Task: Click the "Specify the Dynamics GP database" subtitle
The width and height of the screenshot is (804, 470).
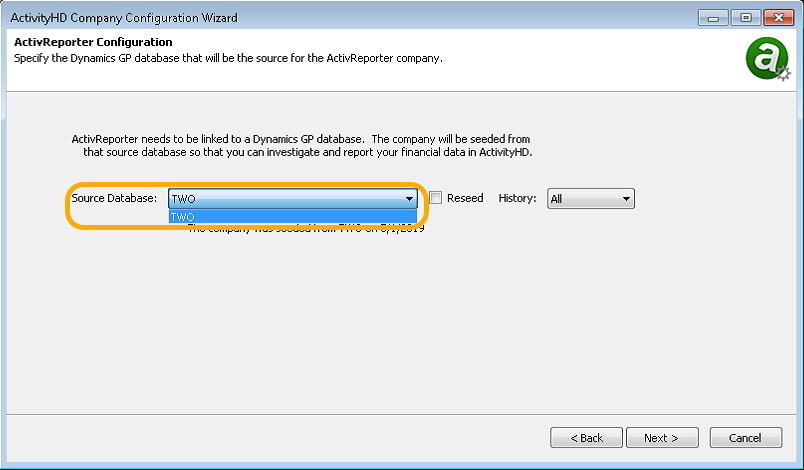Action: click(x=228, y=58)
